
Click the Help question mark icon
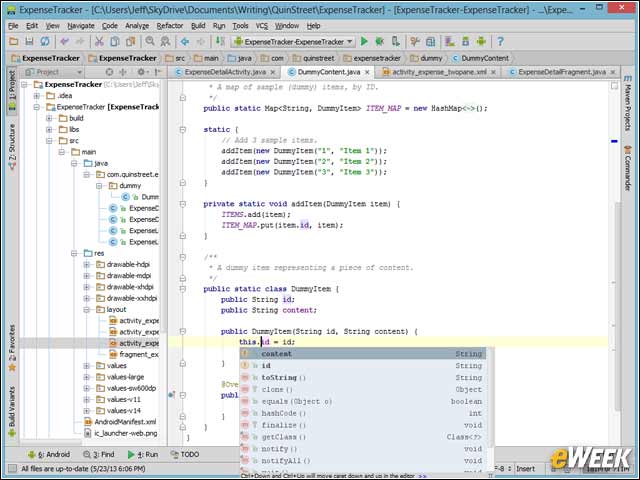click(x=500, y=41)
